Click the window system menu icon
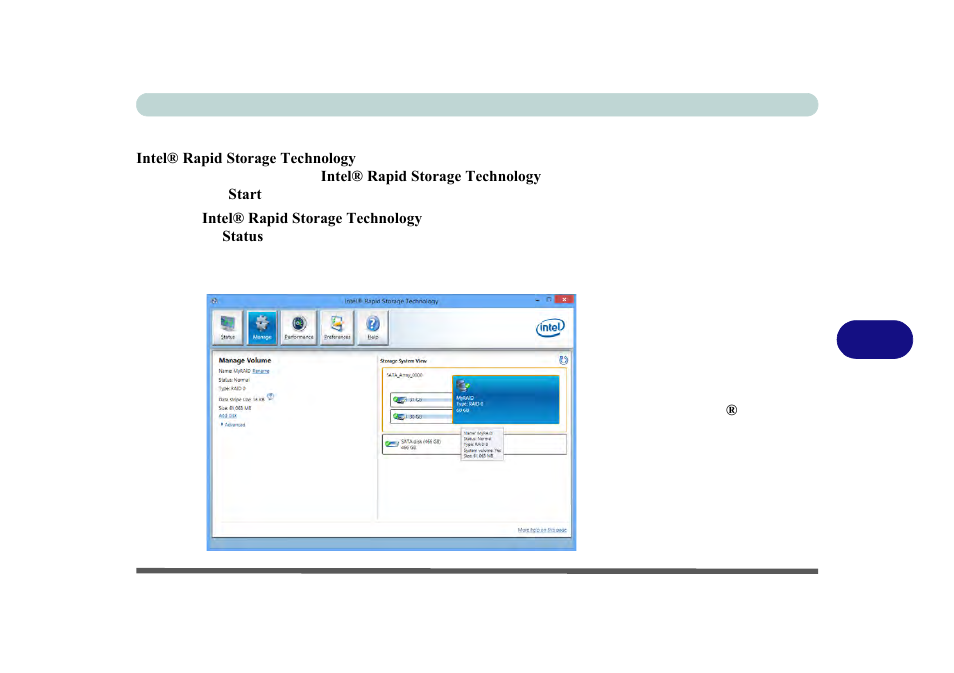 (x=214, y=301)
